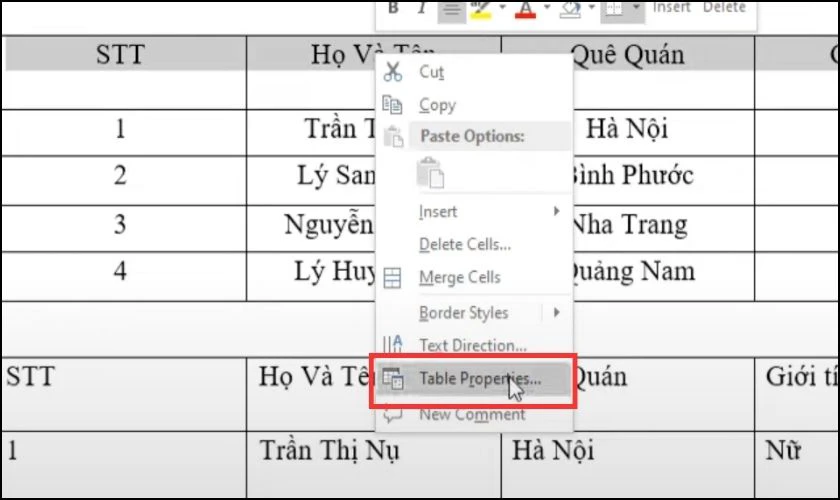The width and height of the screenshot is (840, 500).
Task: Expand Border Styles submenu arrow
Action: pyautogui.click(x=557, y=312)
